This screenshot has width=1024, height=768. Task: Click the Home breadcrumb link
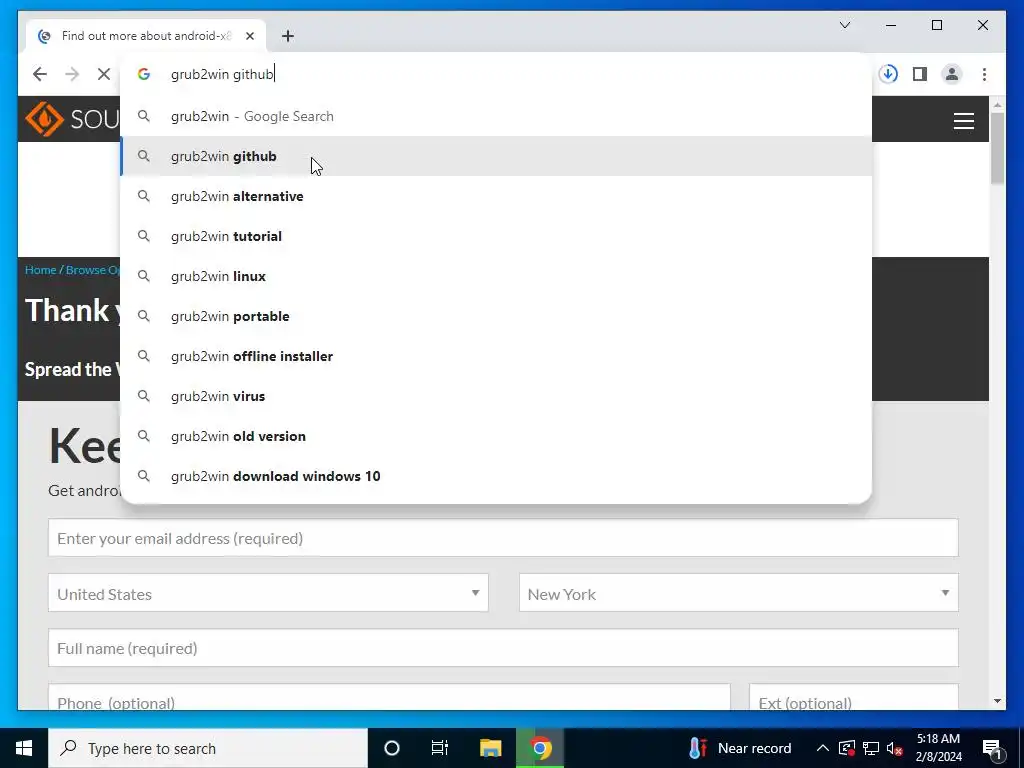point(40,270)
